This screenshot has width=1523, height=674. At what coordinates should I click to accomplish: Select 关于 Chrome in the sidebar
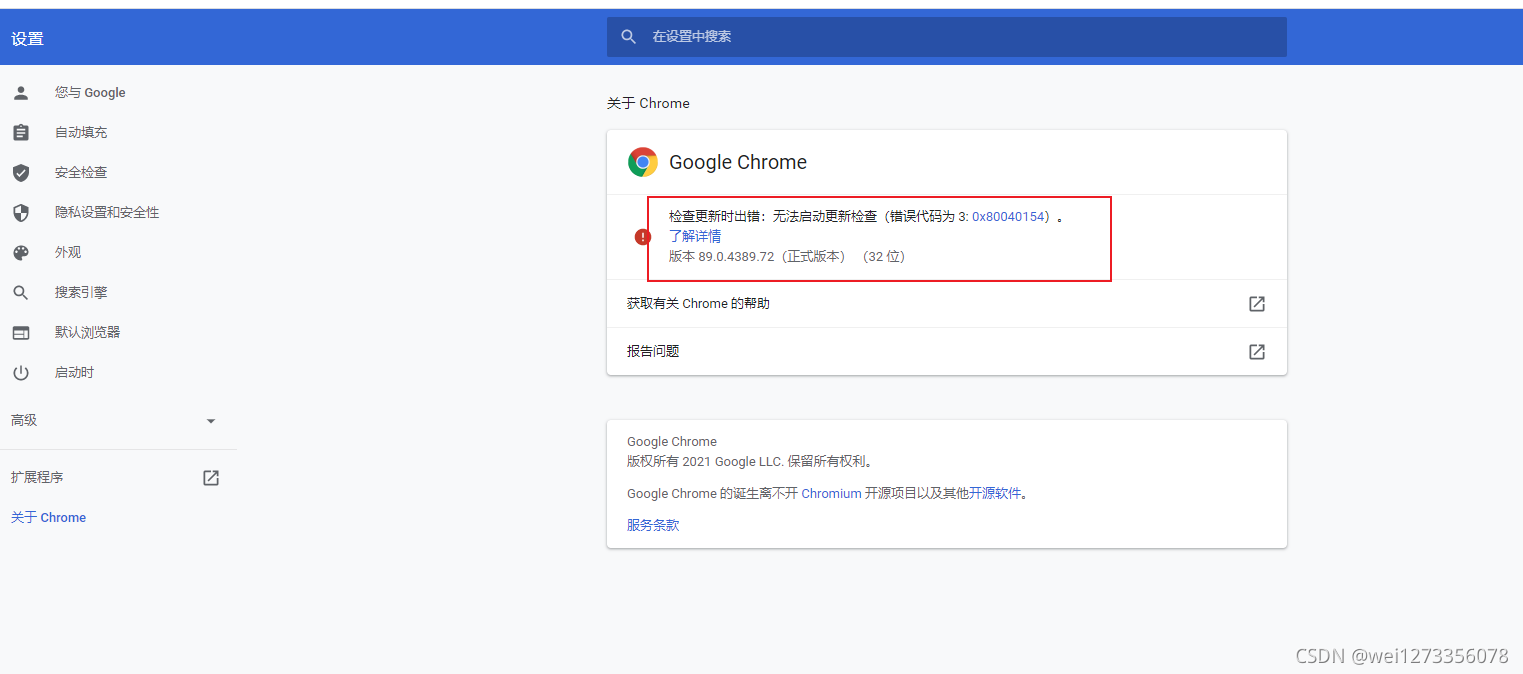[x=48, y=517]
